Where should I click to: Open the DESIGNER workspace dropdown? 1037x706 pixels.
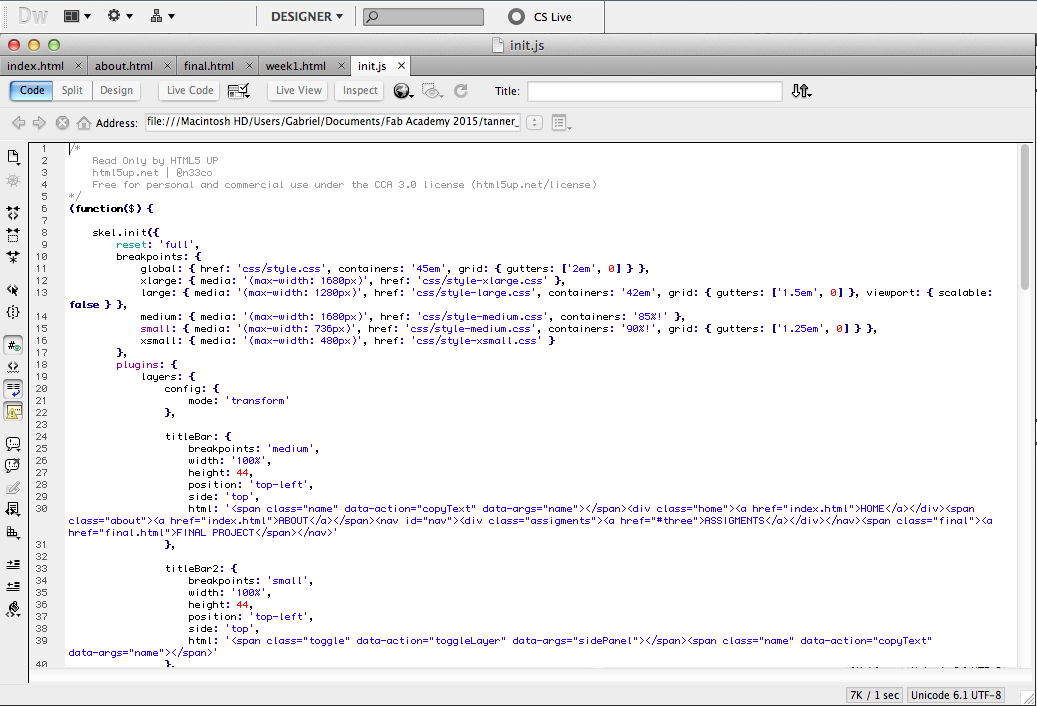click(x=307, y=16)
